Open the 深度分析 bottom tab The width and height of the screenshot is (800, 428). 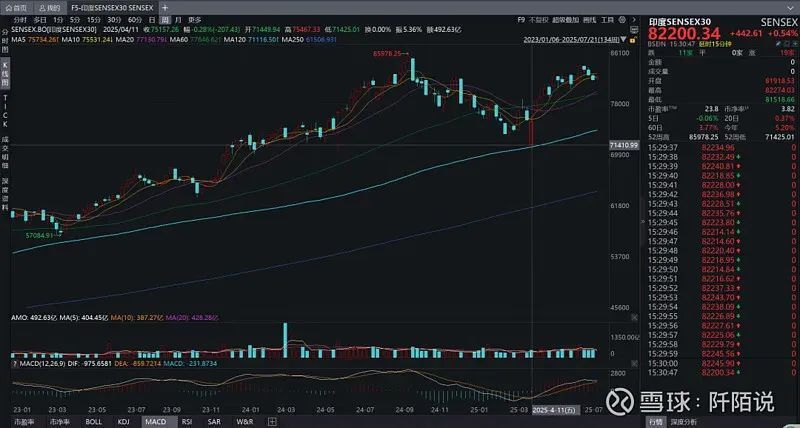pyautogui.click(x=683, y=422)
